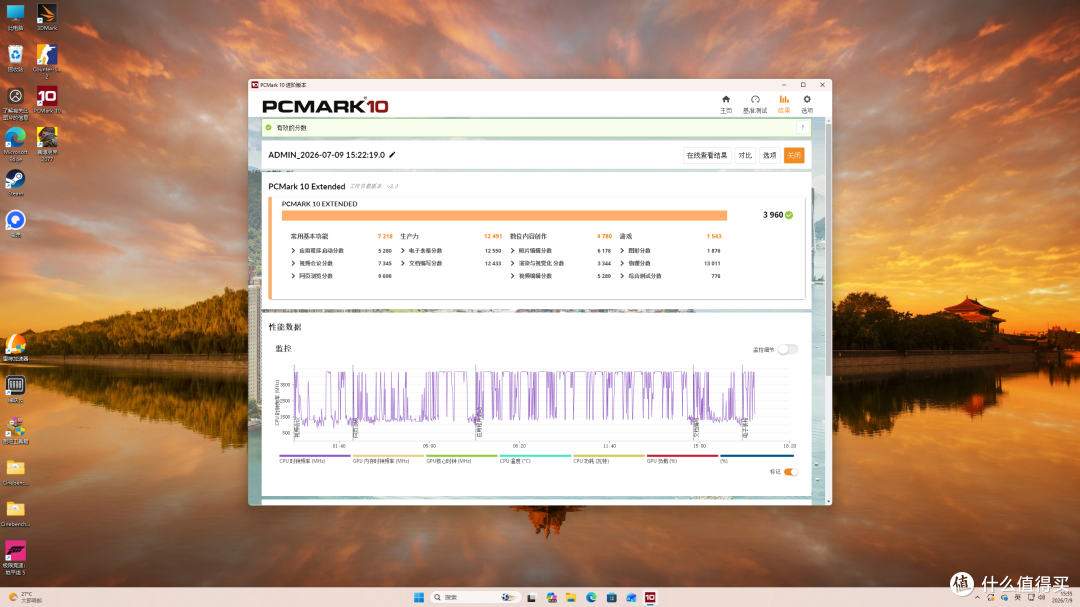Open PCMark 10 desktop shortcut
Screen dimensions: 1080x607
click(x=47, y=100)
